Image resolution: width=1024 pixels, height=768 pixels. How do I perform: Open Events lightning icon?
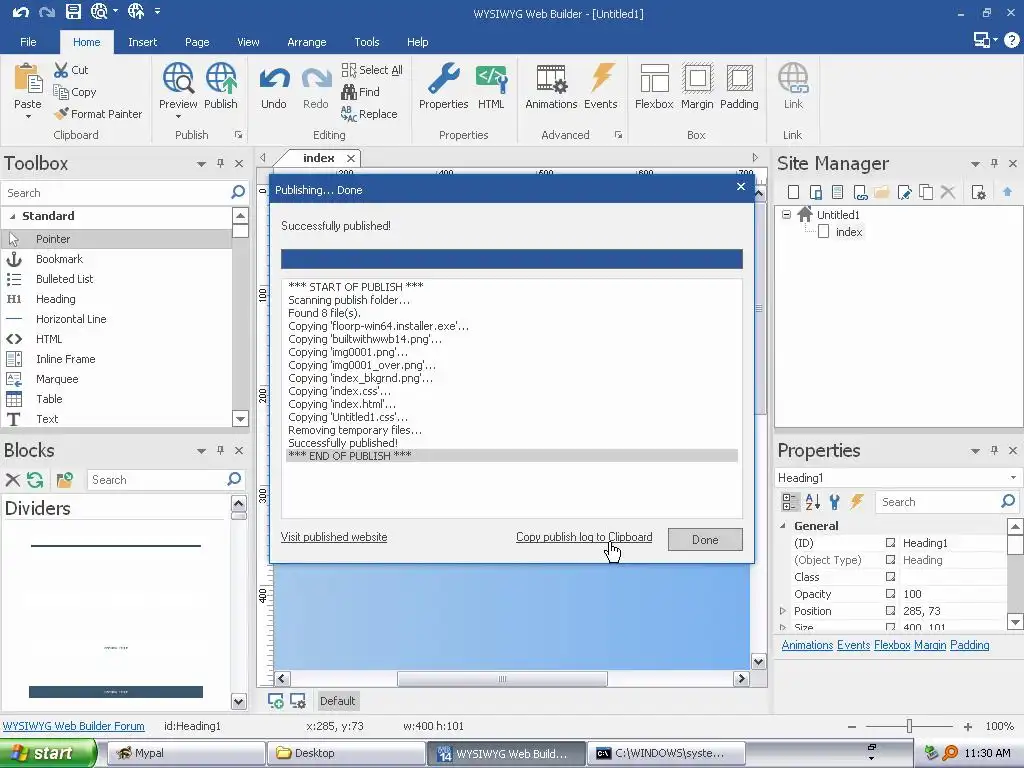601,78
